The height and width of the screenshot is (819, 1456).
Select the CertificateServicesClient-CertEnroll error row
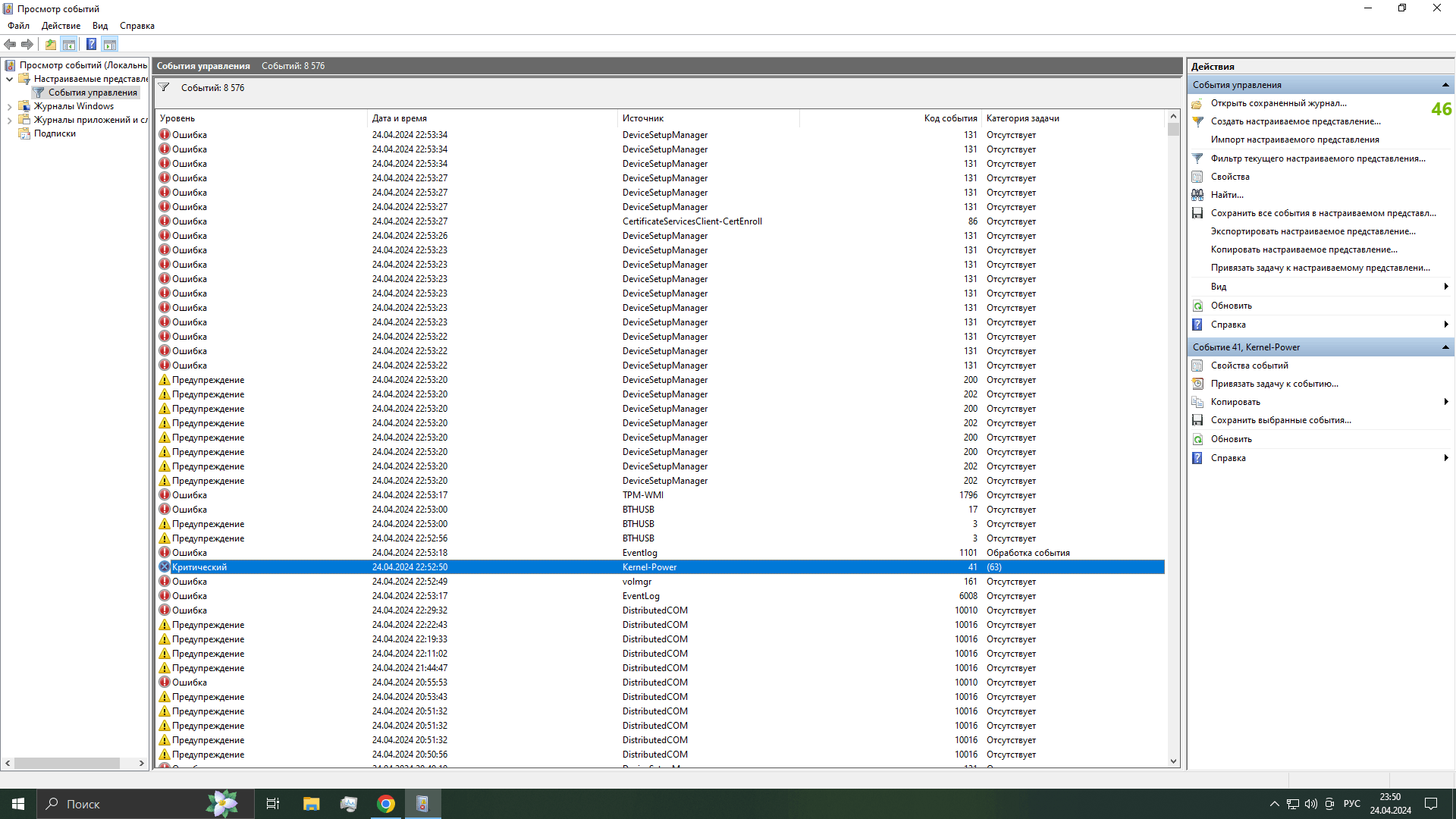660,221
